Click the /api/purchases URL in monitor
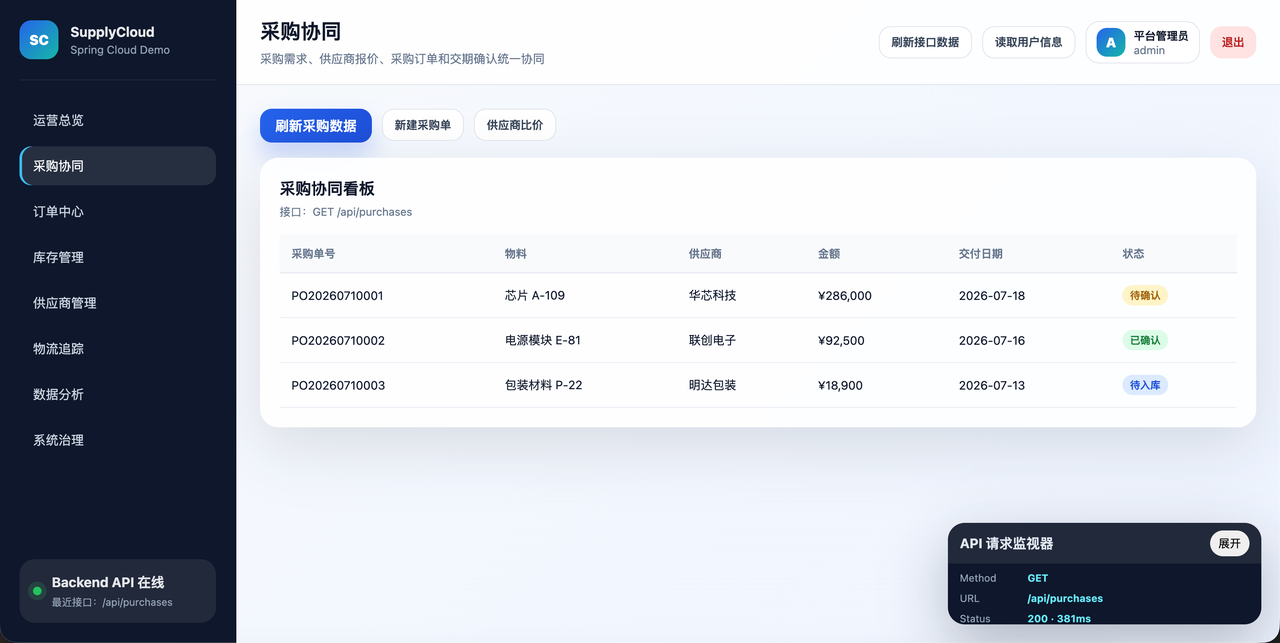 pyautogui.click(x=1065, y=599)
